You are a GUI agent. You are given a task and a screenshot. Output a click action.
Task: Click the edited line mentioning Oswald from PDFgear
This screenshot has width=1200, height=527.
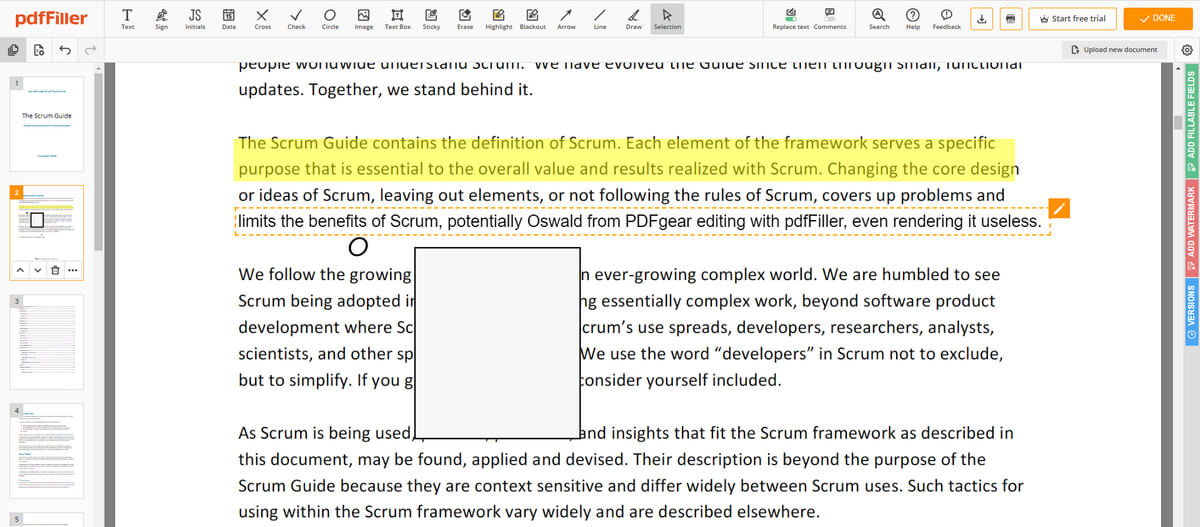click(x=642, y=221)
